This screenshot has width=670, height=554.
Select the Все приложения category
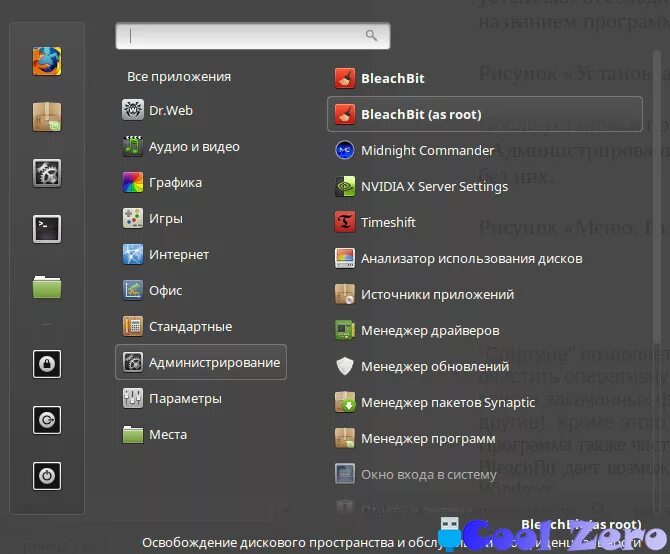(179, 76)
